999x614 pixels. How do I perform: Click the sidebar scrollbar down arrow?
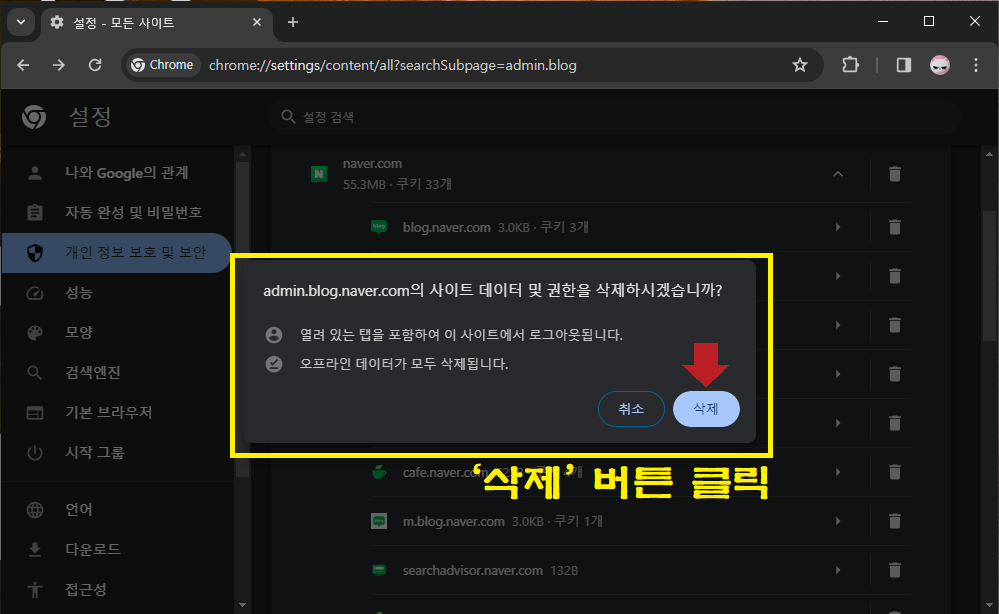point(242,604)
